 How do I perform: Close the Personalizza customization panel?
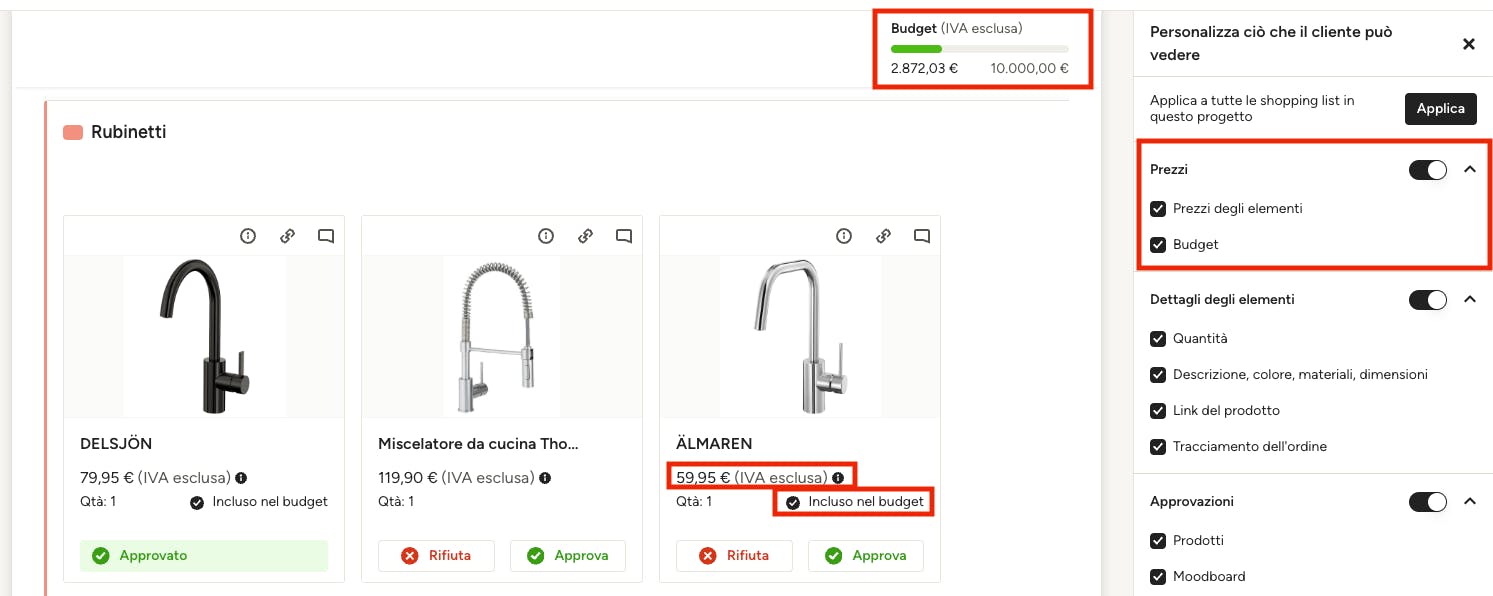pyautogui.click(x=1468, y=44)
